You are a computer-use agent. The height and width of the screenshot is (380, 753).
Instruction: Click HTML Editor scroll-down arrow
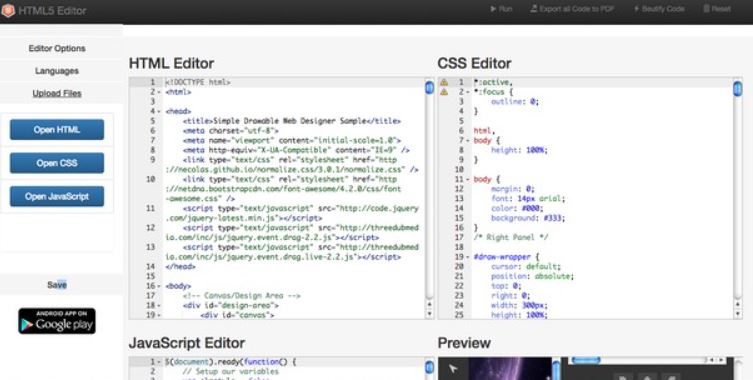[429, 314]
